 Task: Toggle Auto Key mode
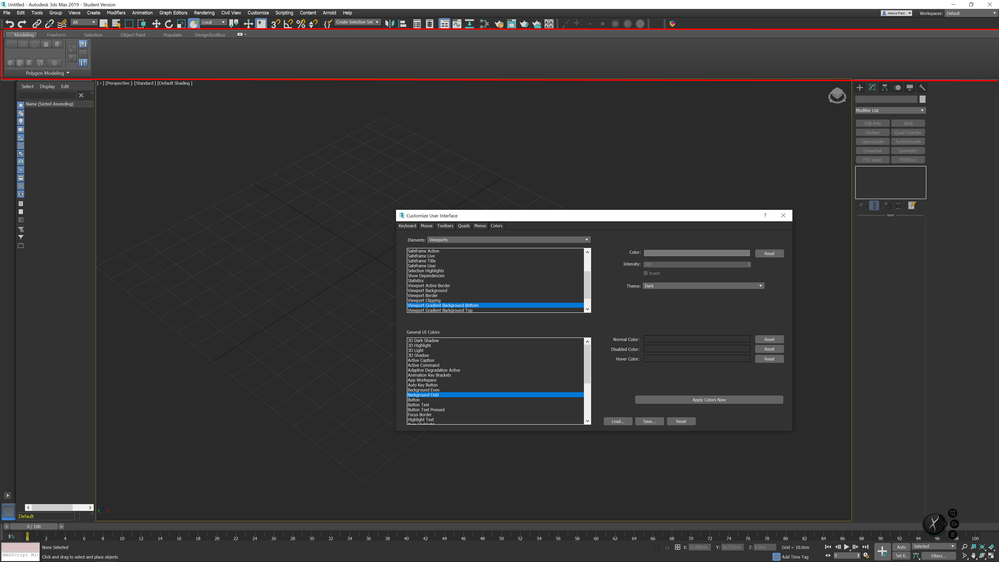click(901, 547)
